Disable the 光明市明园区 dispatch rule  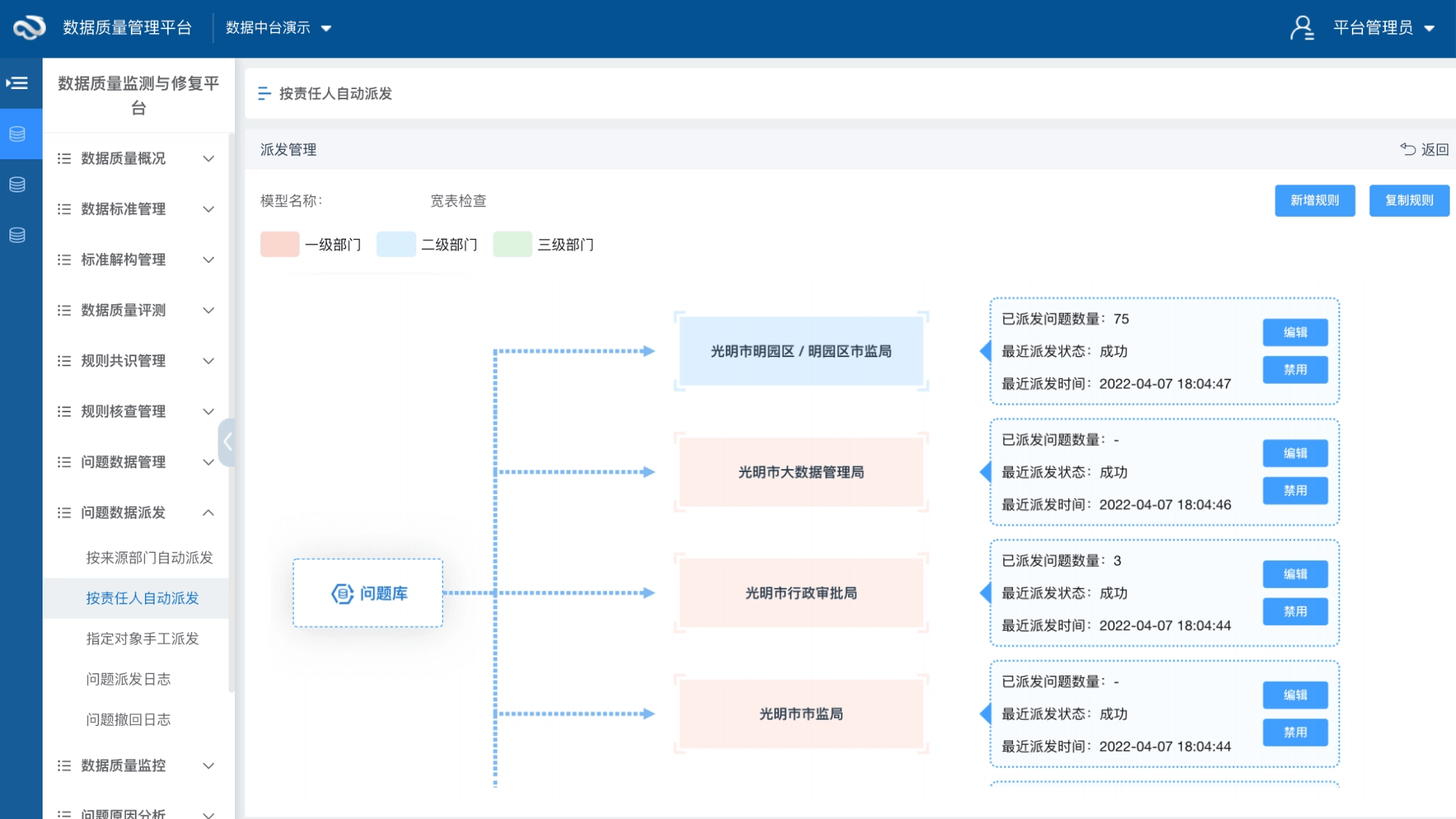[x=1294, y=370]
